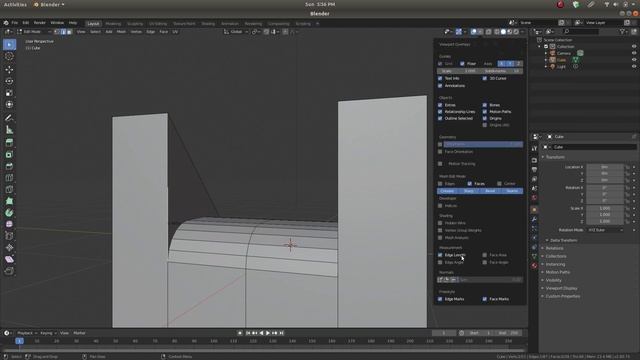Screen dimensions: 640x360
Task: Select the Measure tool
Action: (x=9, y=130)
